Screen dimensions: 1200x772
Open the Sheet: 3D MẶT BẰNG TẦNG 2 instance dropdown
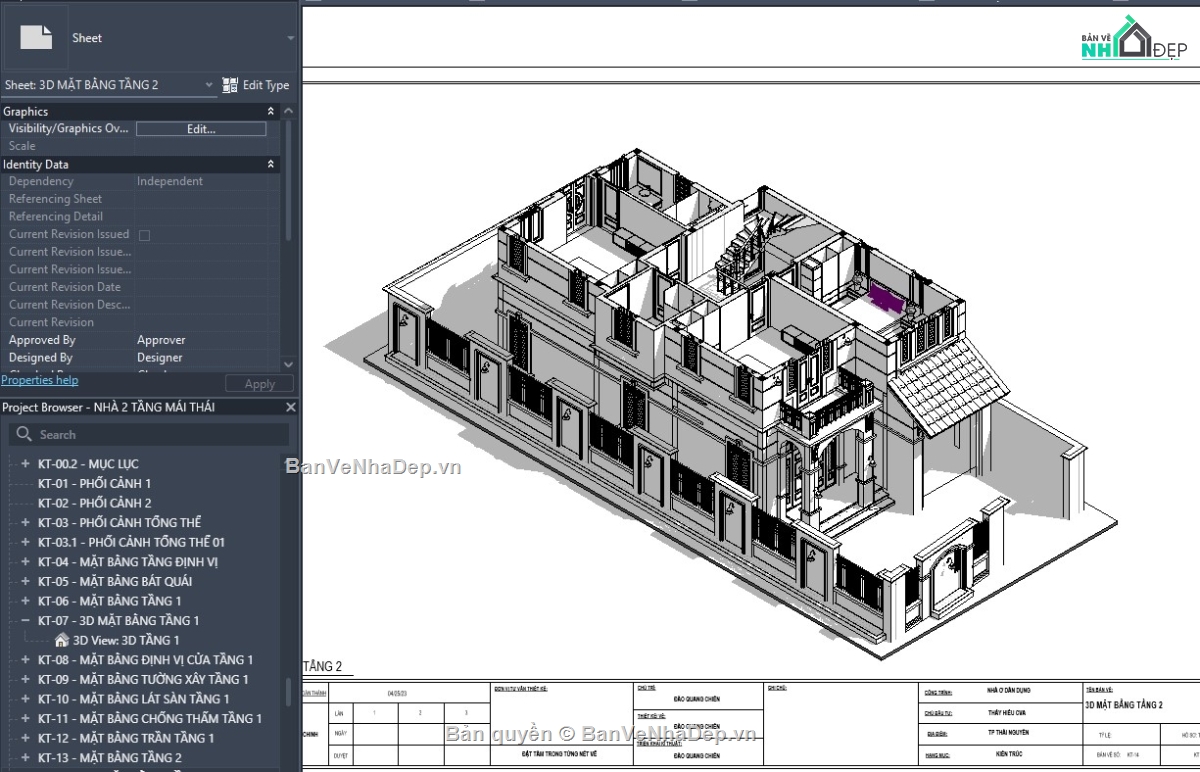click(x=209, y=85)
